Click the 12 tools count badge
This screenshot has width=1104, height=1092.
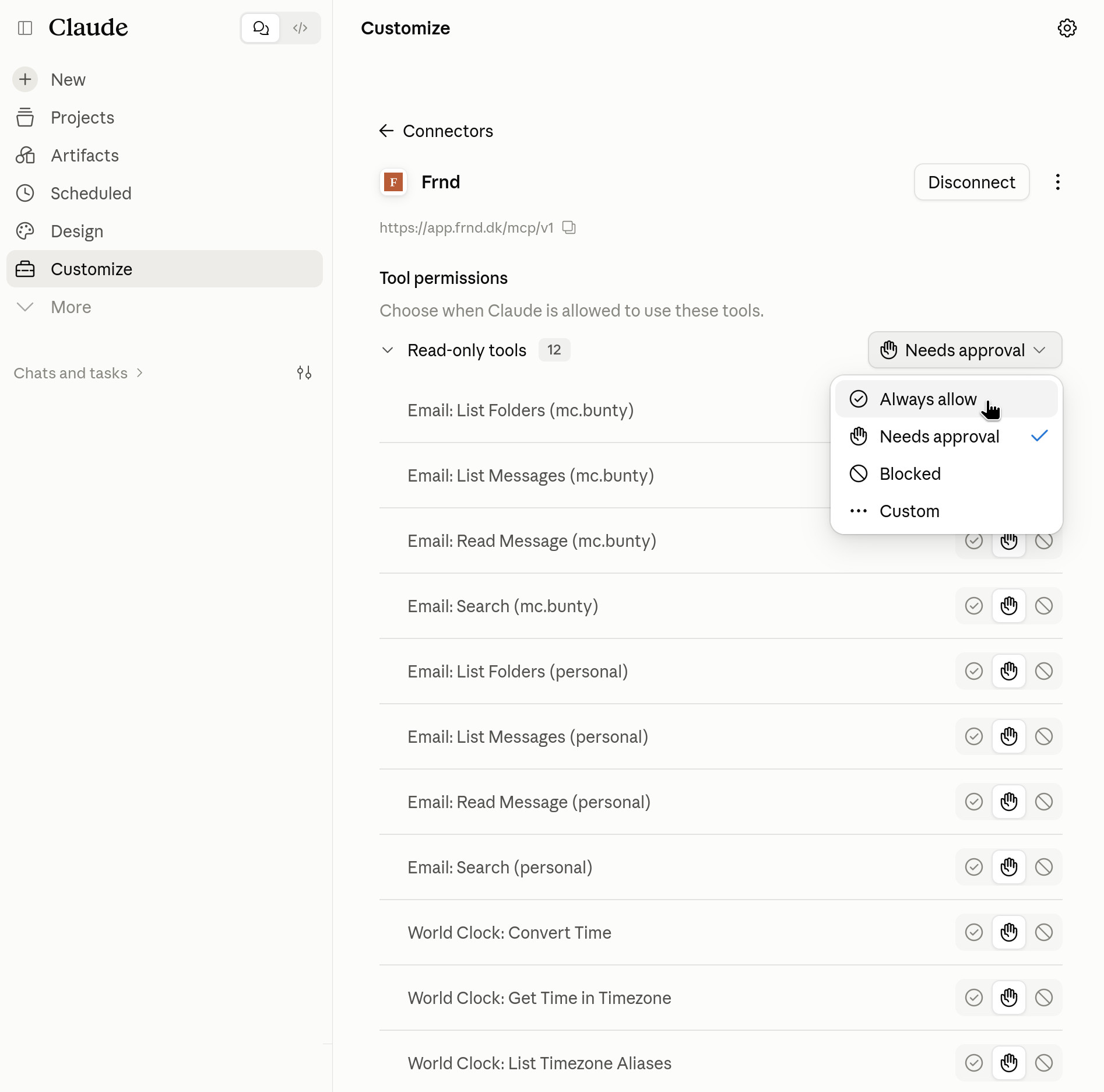[554, 350]
